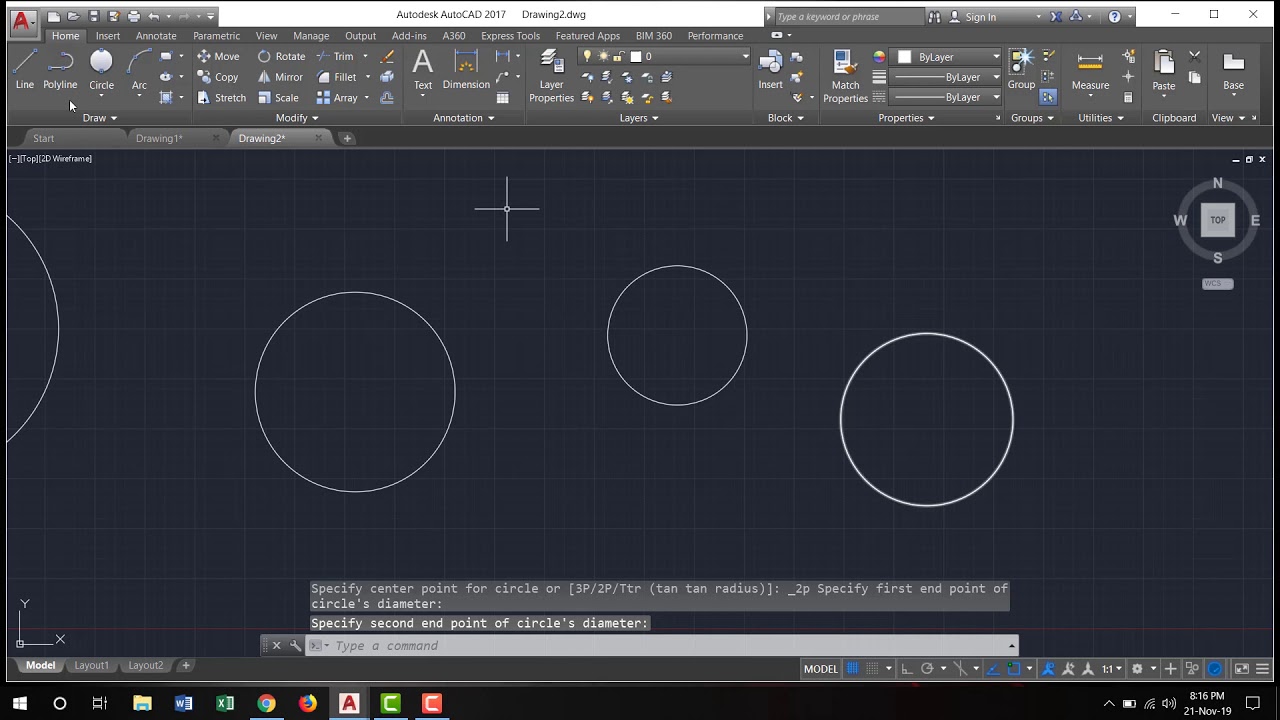The height and width of the screenshot is (720, 1280).
Task: Click the Paste icon
Action: (x=1163, y=70)
